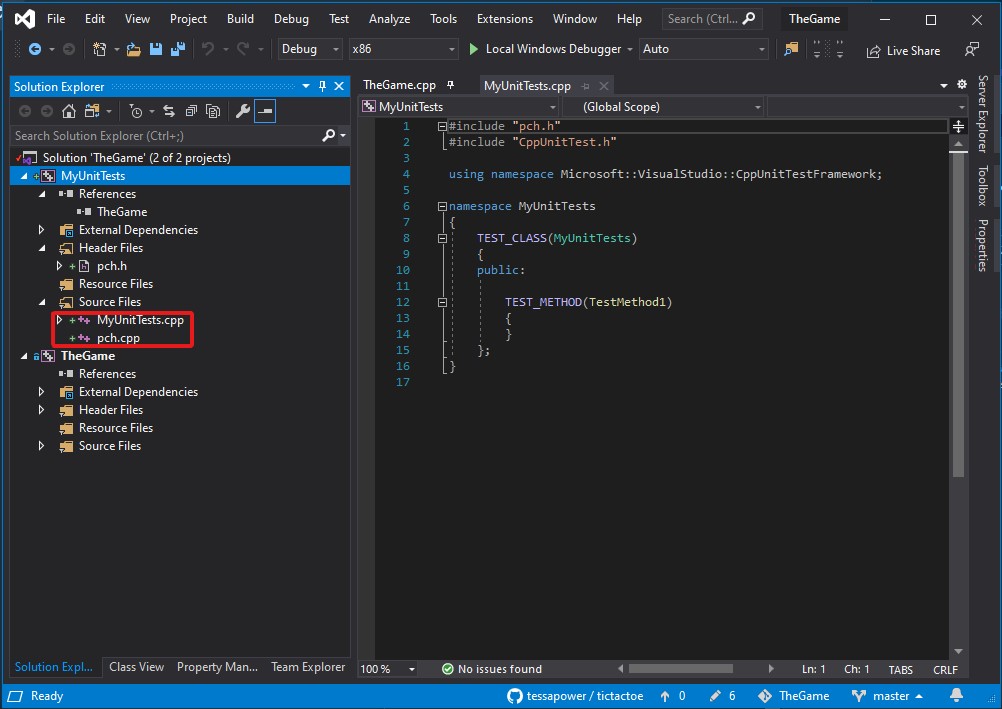Switch to the Team Explorer tab

pyautogui.click(x=308, y=667)
